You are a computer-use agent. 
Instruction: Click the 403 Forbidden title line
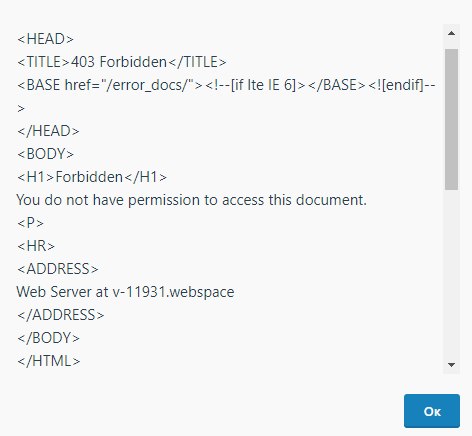pos(122,62)
